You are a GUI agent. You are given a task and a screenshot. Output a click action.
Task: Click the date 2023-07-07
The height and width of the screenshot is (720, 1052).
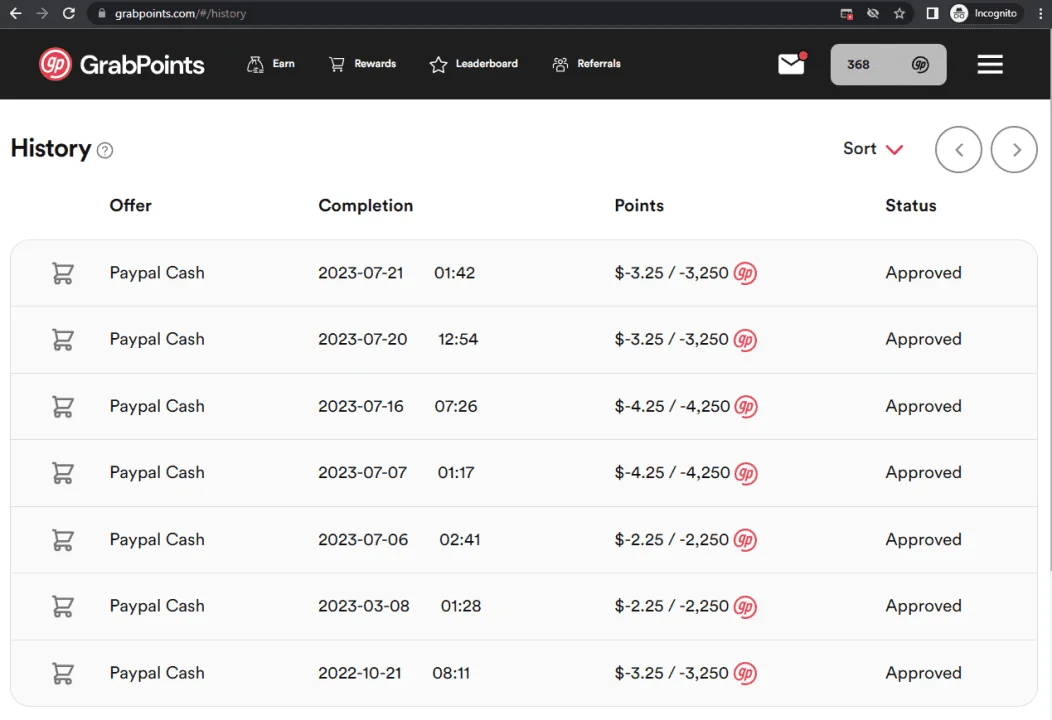click(362, 473)
